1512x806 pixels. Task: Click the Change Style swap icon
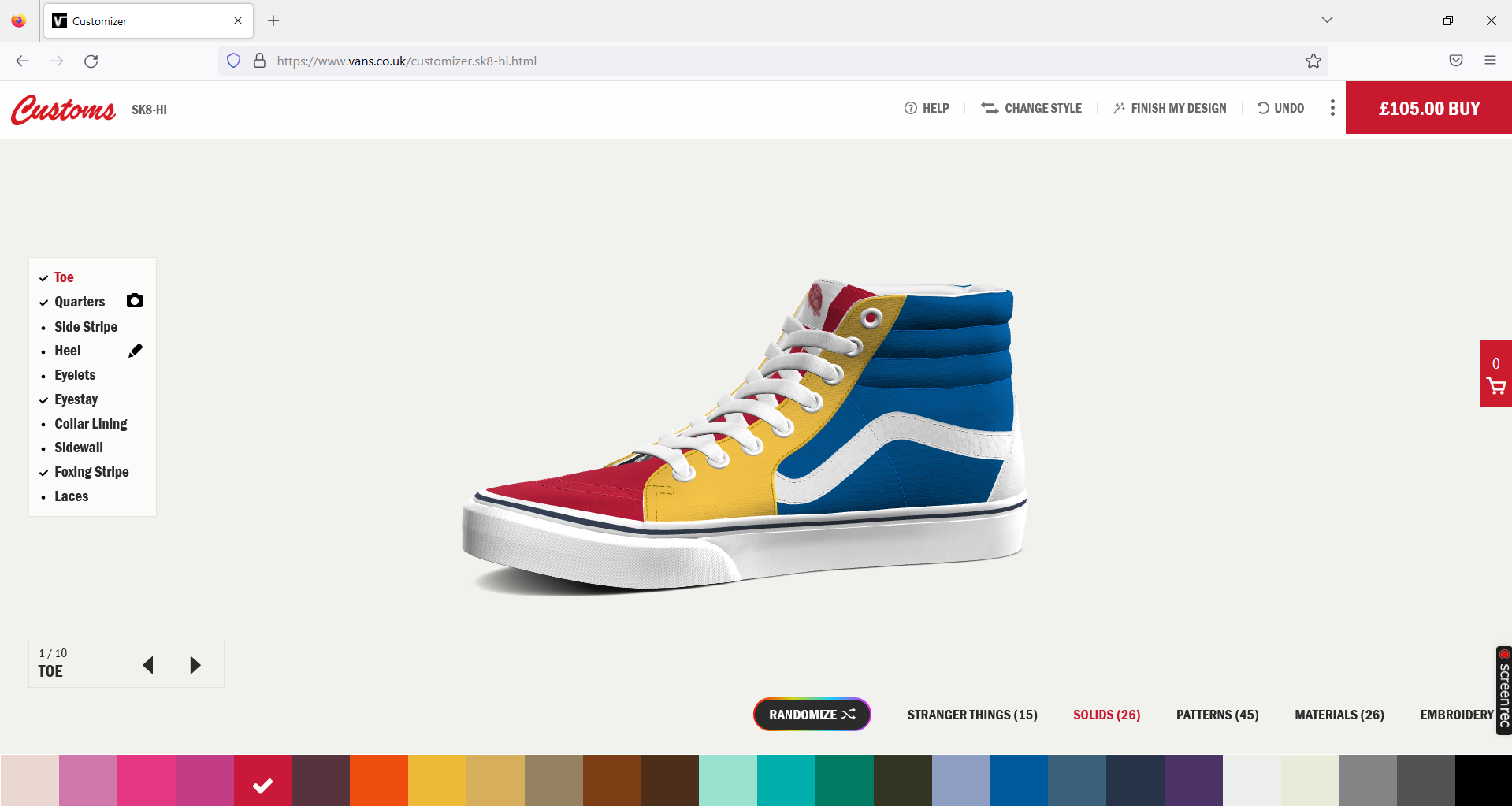coord(990,108)
